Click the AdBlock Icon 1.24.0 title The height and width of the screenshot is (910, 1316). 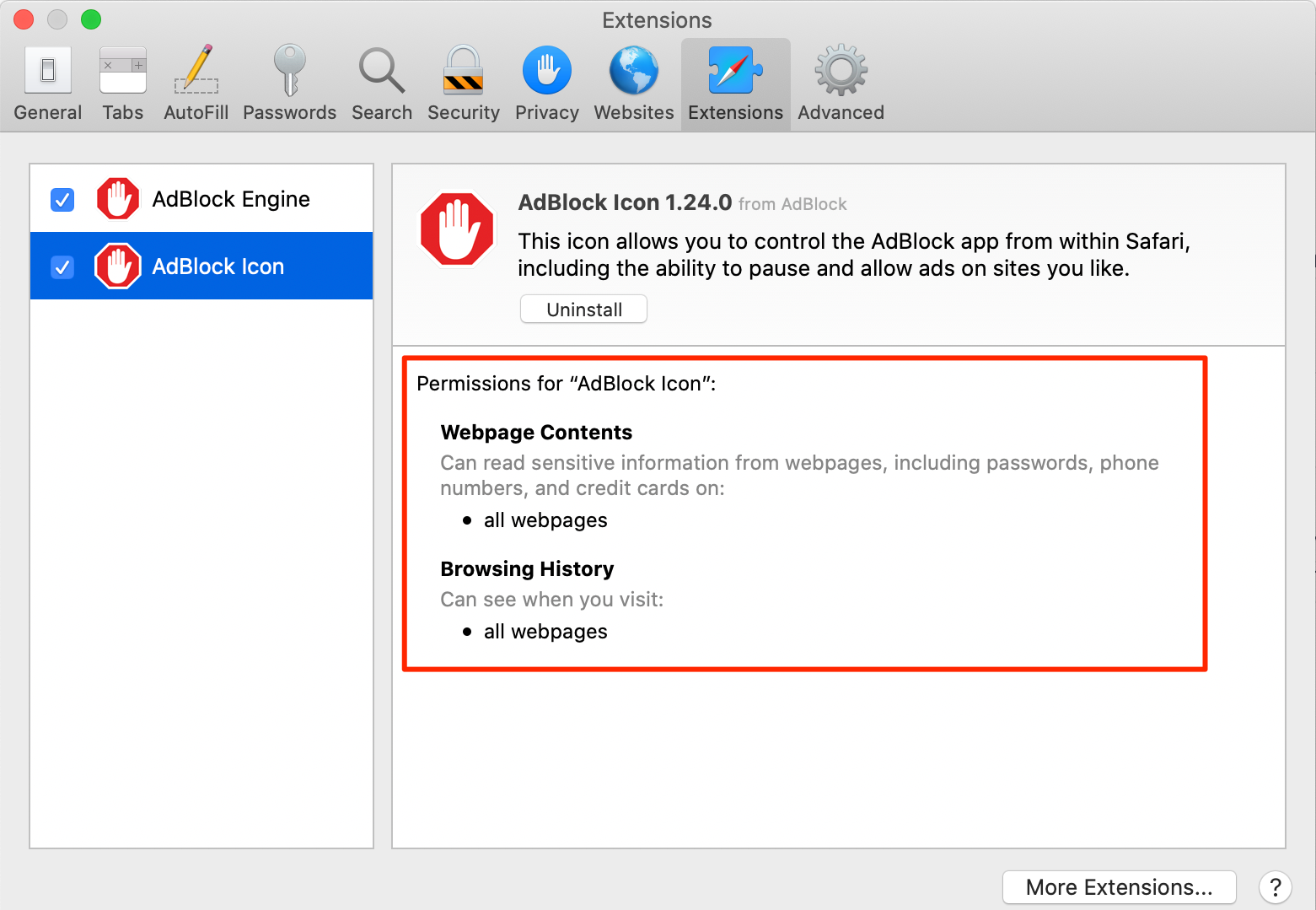[x=625, y=202]
